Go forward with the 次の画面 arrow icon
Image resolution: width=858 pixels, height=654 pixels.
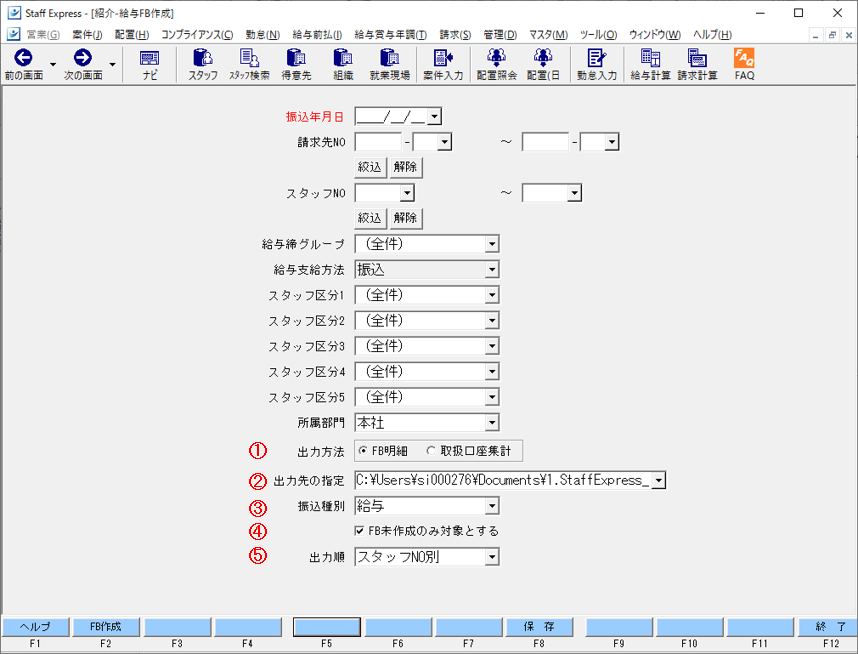point(83,57)
